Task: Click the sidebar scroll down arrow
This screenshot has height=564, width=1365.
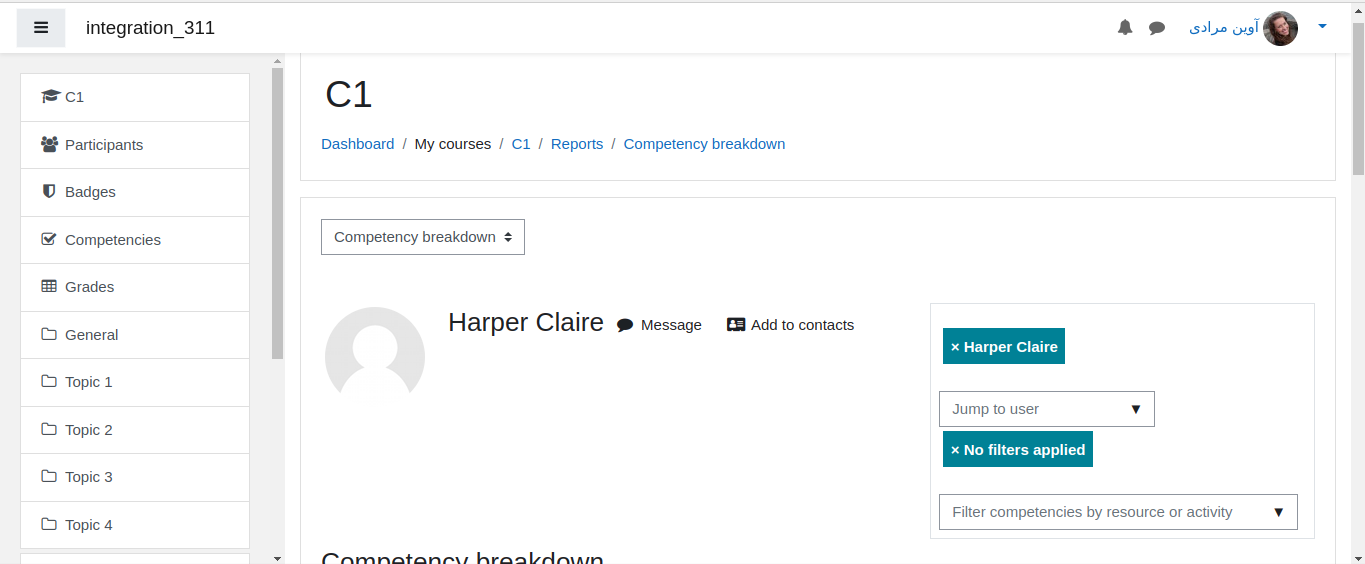Action: 277,557
